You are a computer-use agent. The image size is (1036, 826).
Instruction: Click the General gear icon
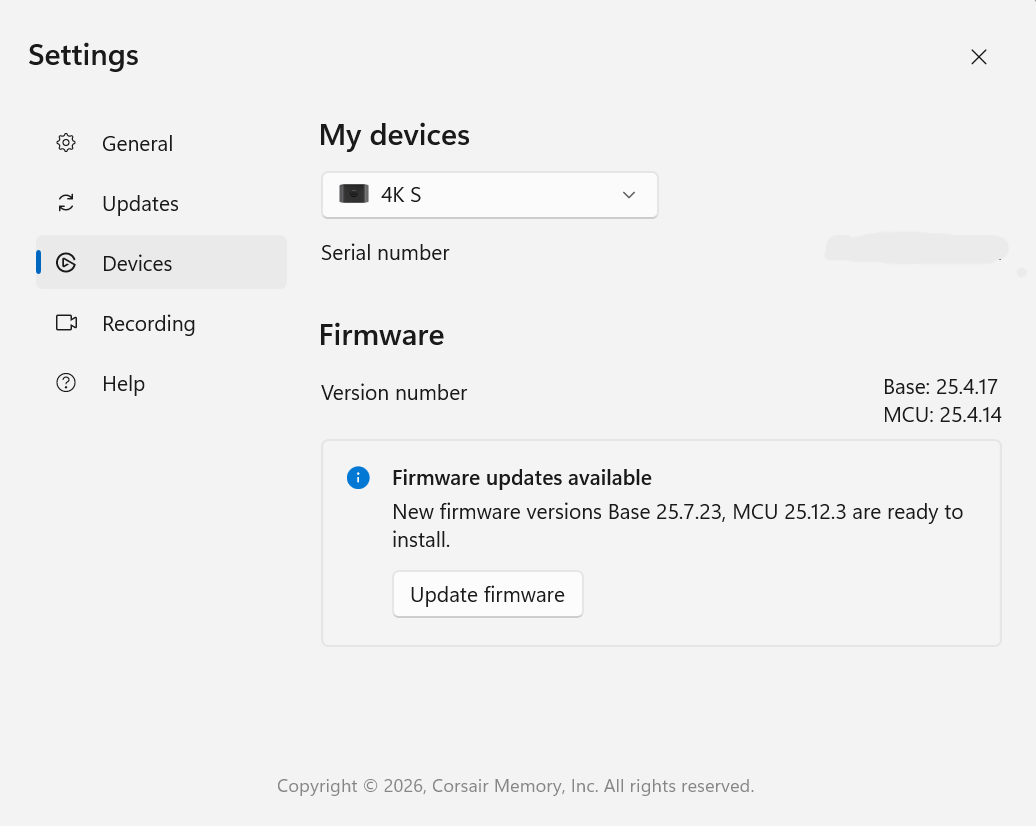click(65, 143)
